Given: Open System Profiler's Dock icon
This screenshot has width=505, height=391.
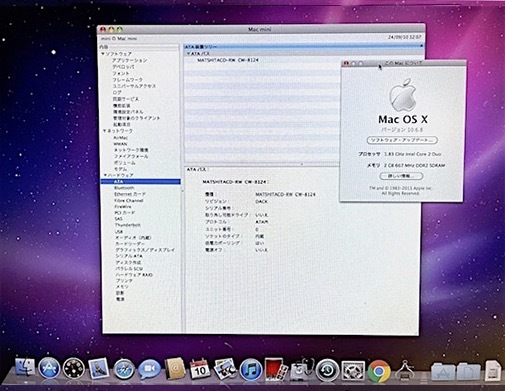Looking at the screenshot, I should (x=302, y=370).
